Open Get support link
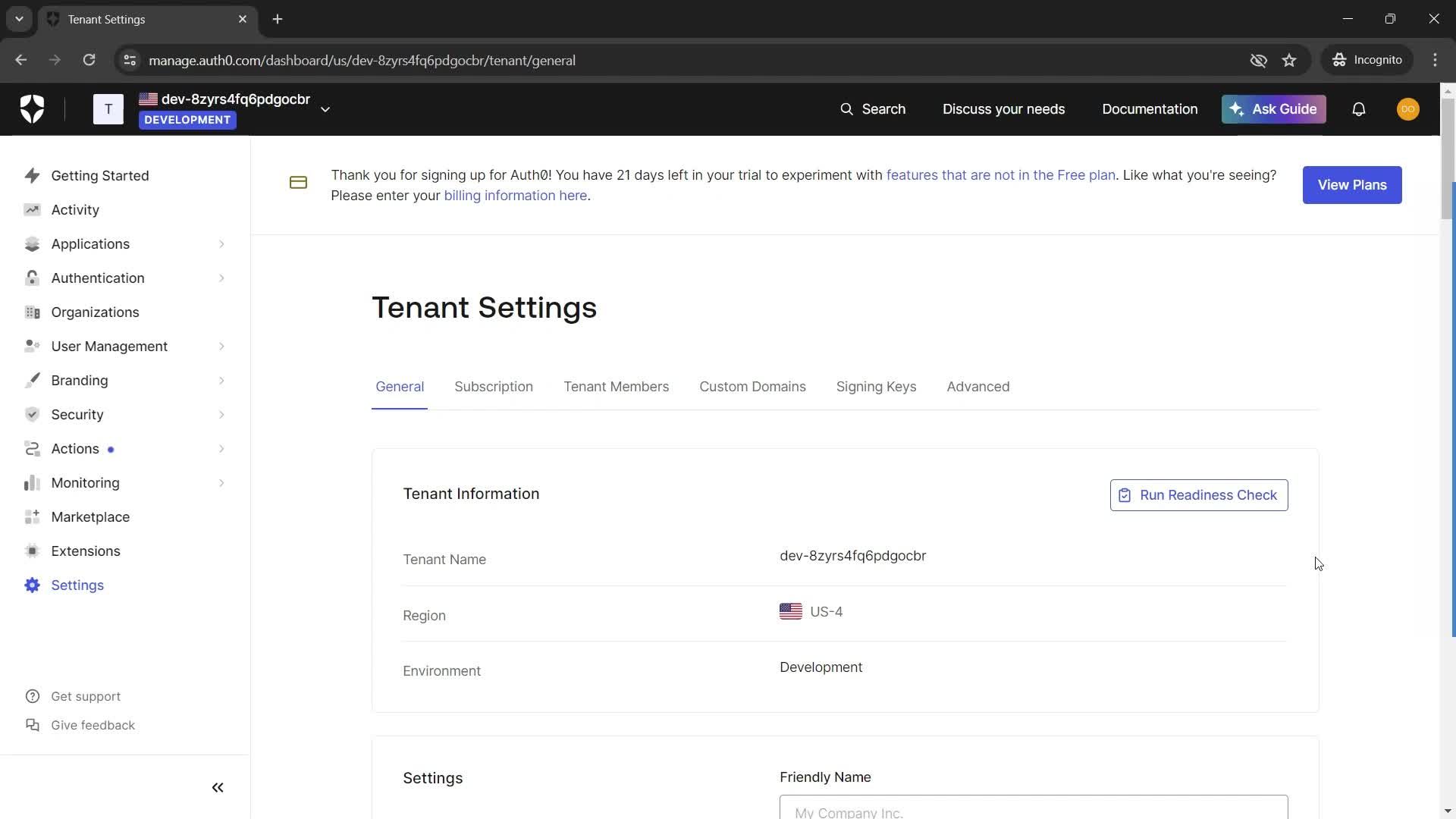This screenshot has width=1456, height=819. pos(73,696)
